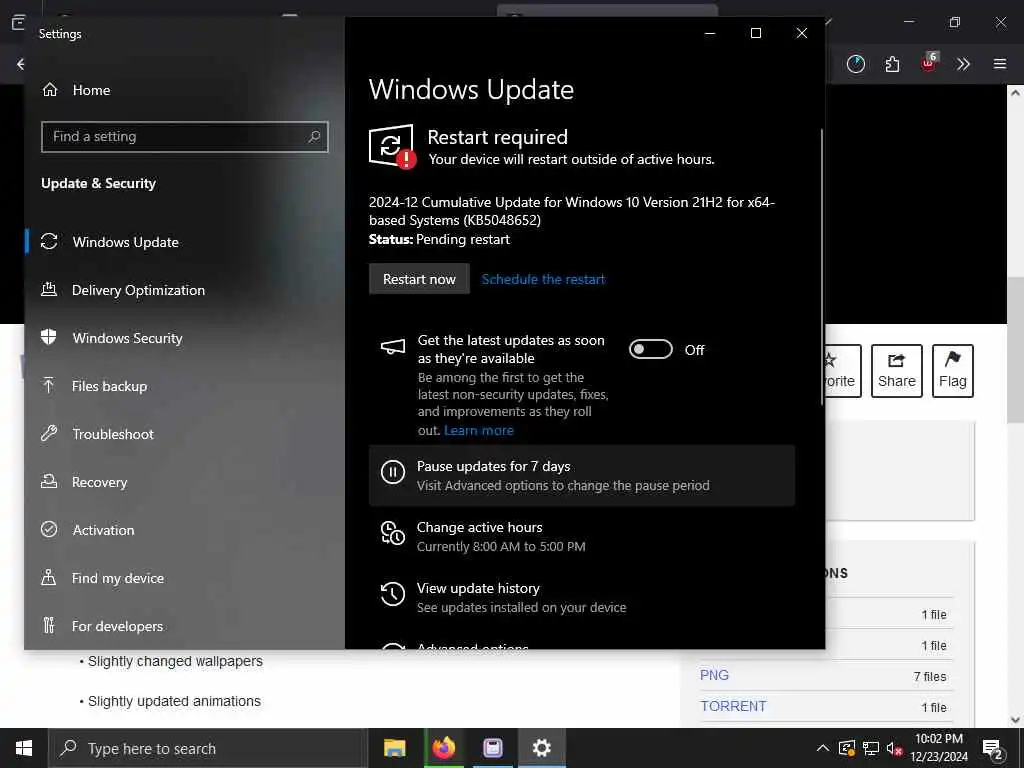The image size is (1024, 768).
Task: Click the Restart now button
Action: (419, 279)
